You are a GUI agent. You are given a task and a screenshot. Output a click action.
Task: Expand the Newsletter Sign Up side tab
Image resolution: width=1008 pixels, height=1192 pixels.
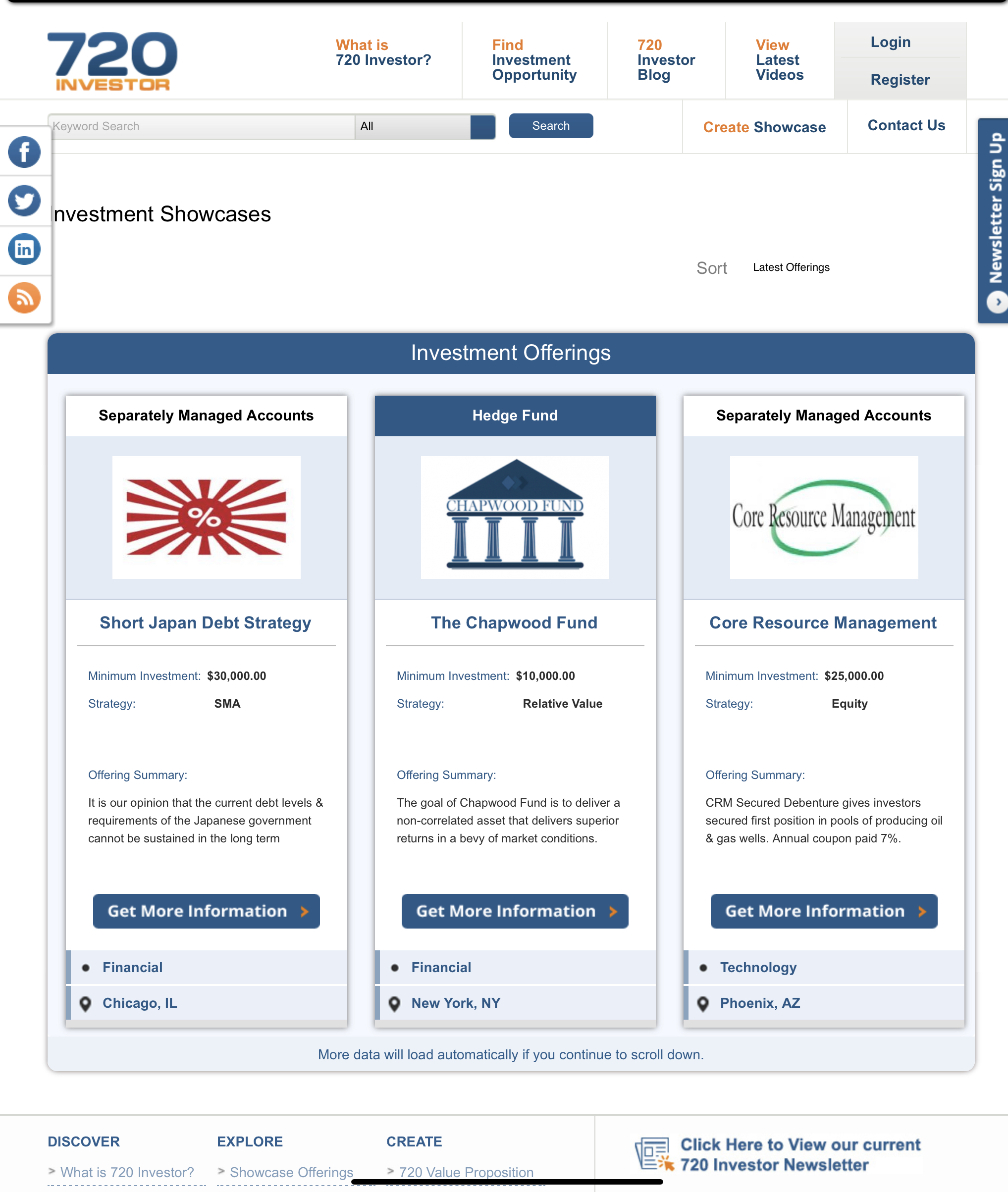click(x=996, y=208)
